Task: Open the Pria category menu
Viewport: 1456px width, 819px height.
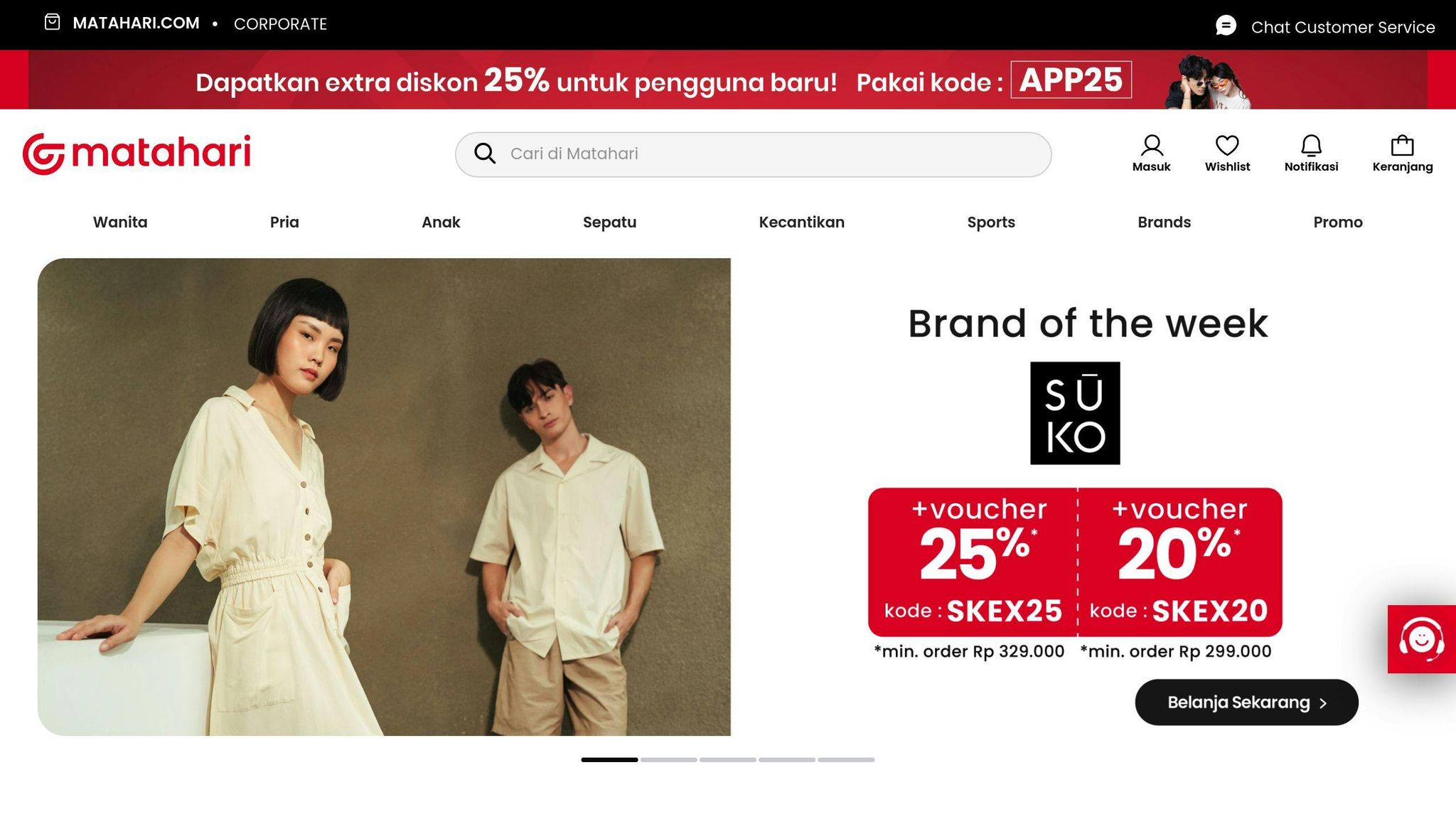Action: [x=284, y=222]
